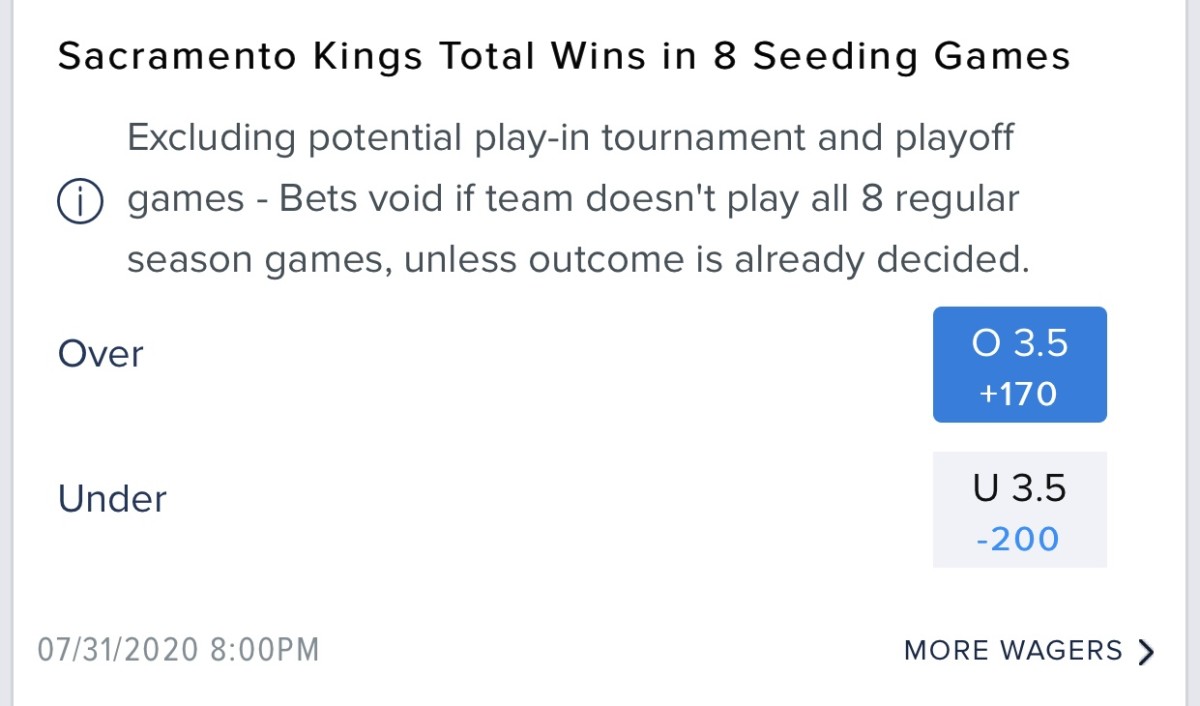Click the Over row label
This screenshot has width=1200, height=706.
tap(101, 354)
